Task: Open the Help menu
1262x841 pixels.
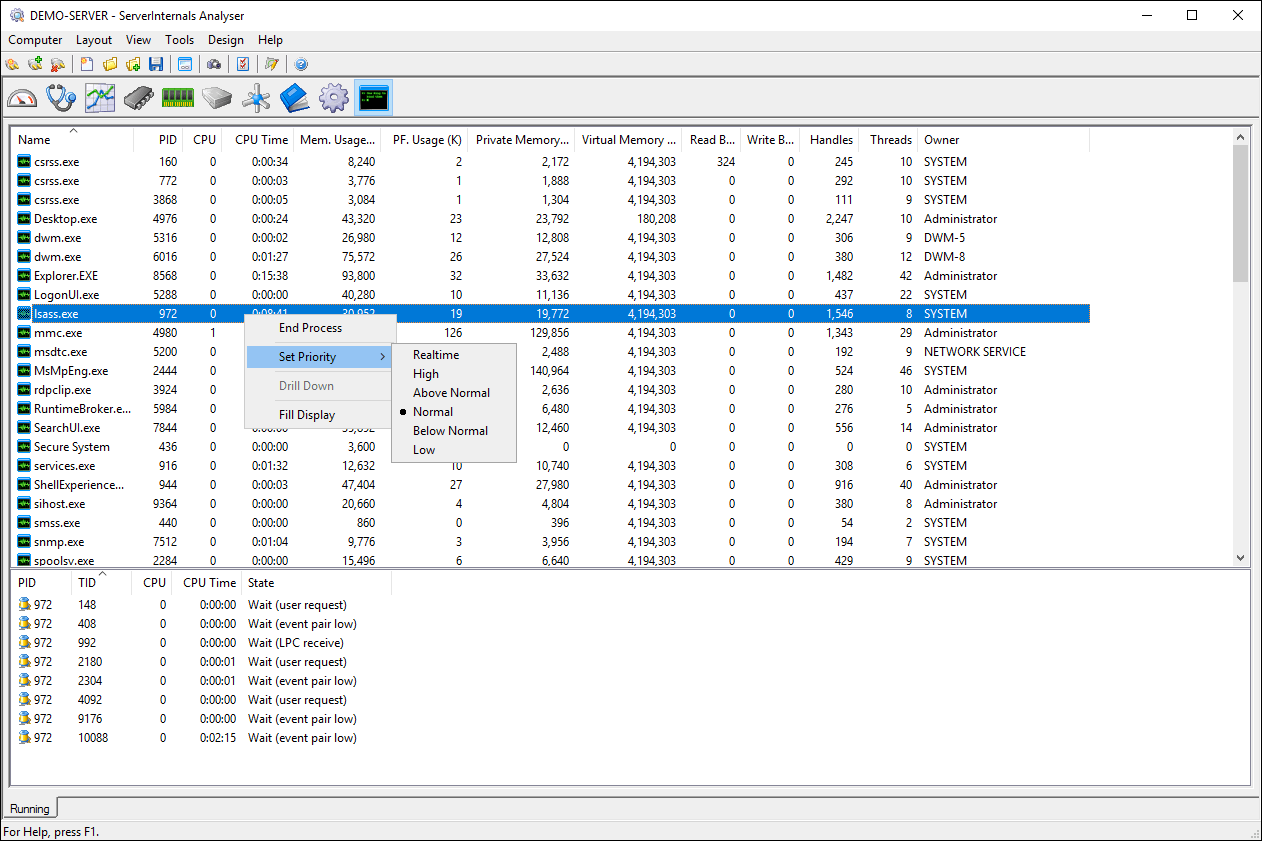Action: click(x=270, y=40)
